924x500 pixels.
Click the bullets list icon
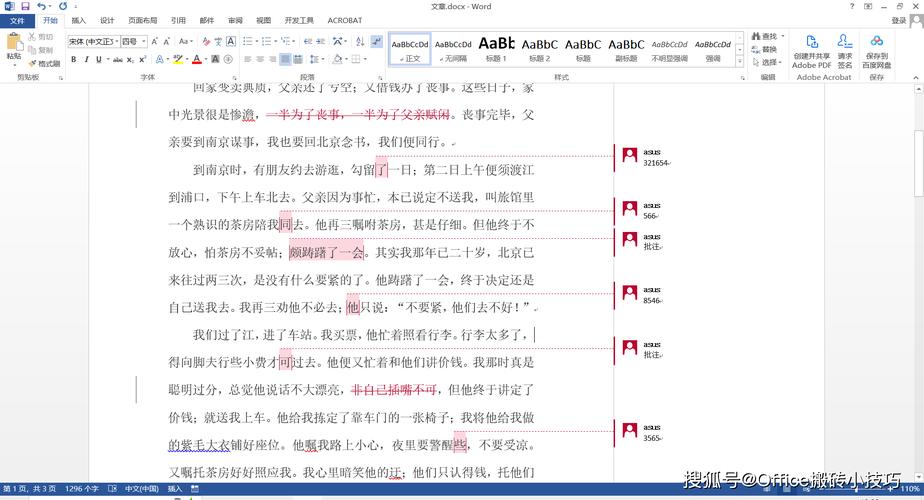pyautogui.click(x=248, y=41)
